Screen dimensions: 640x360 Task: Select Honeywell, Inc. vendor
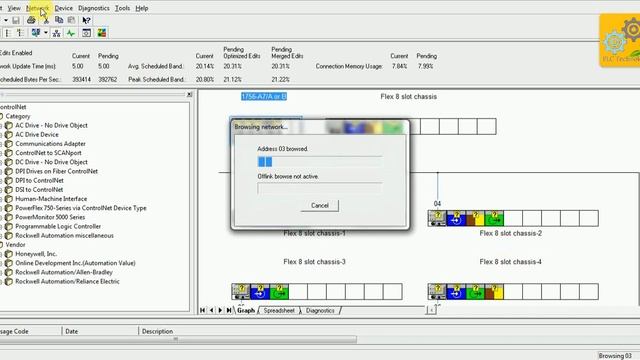36,254
